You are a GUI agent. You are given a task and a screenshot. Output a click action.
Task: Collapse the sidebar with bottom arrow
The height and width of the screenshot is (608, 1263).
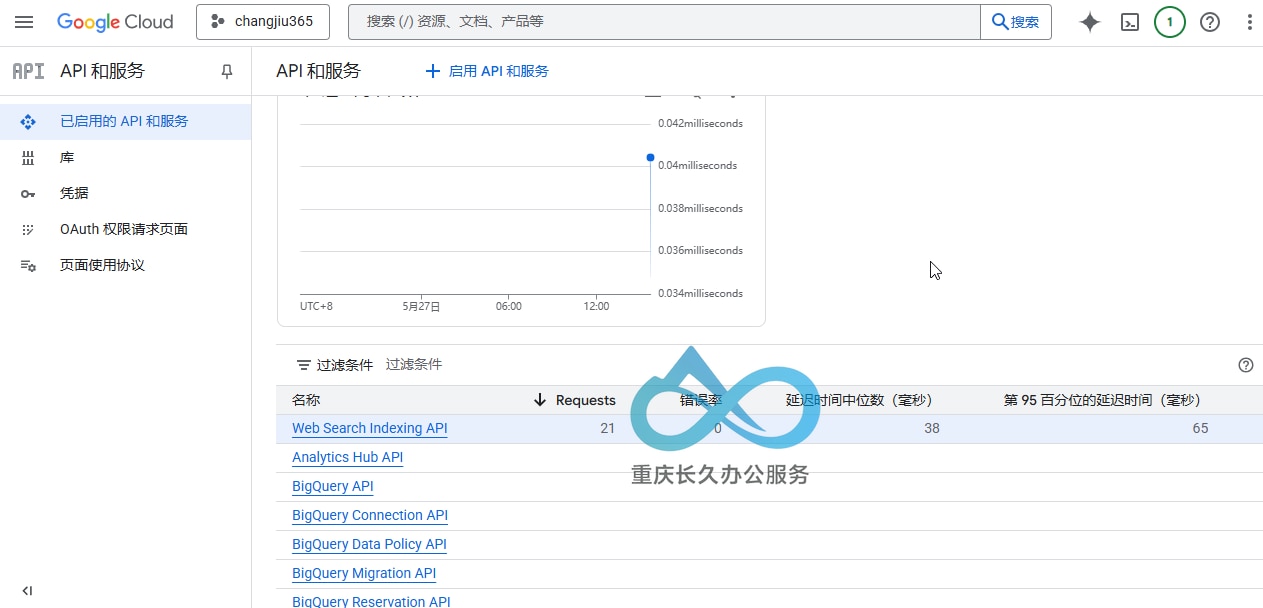click(x=27, y=590)
